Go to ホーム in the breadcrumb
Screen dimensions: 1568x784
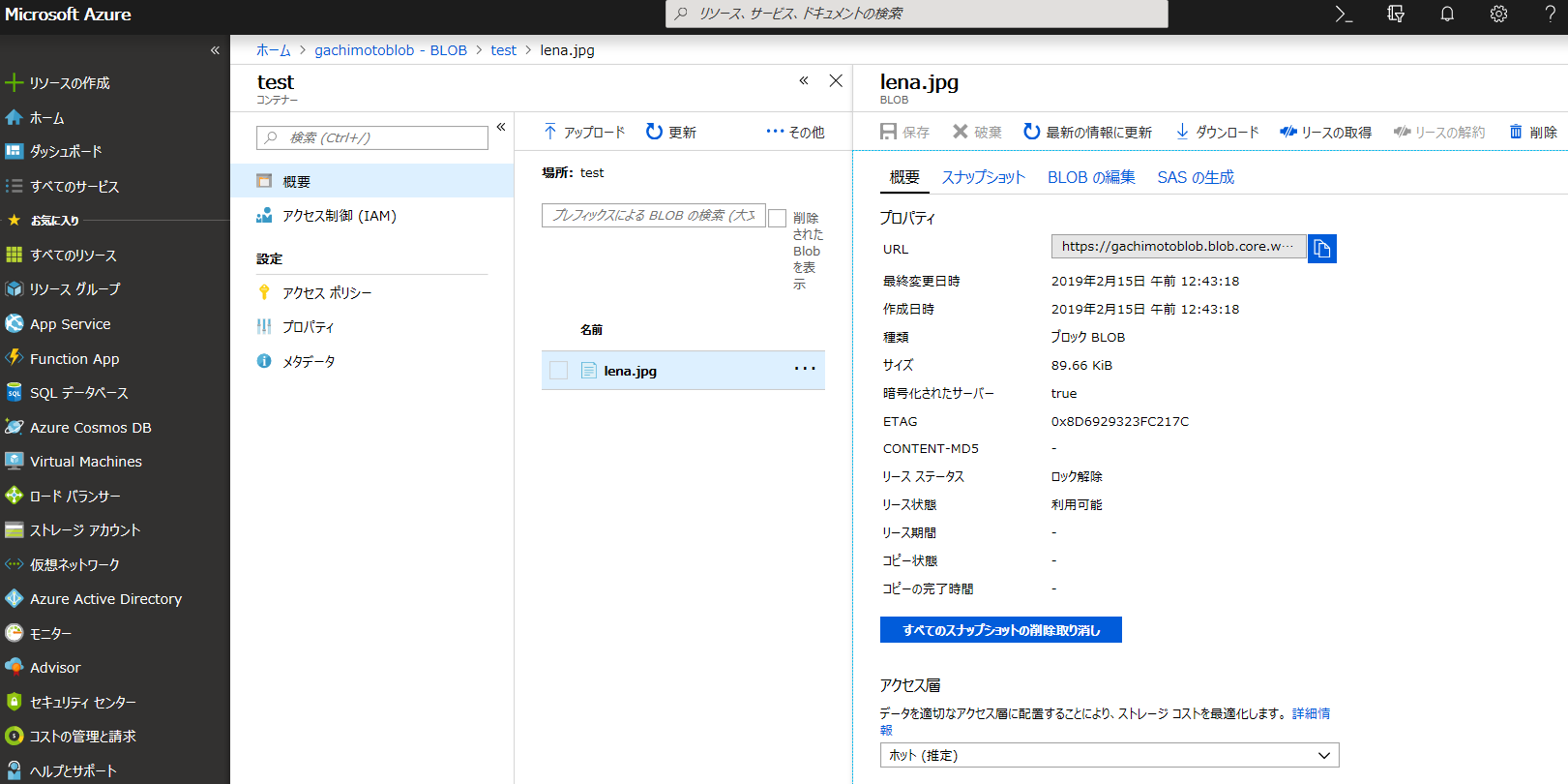pos(274,50)
